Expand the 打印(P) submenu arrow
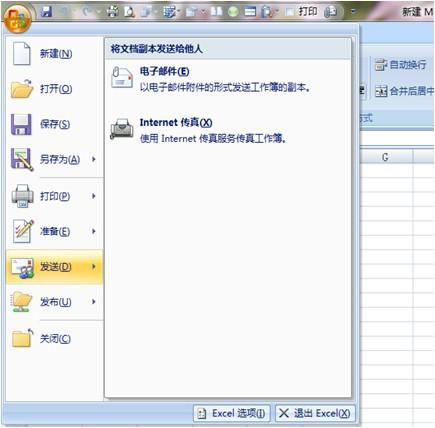The width and height of the screenshot is (435, 428). tap(94, 196)
